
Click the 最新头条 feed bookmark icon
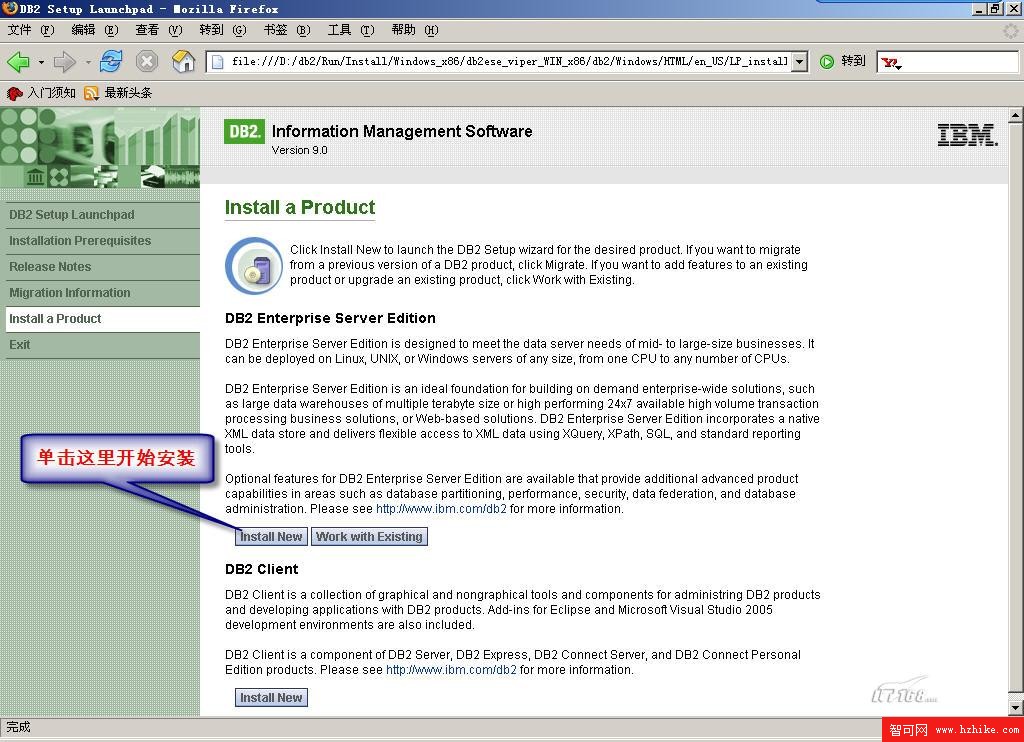pyautogui.click(x=91, y=93)
